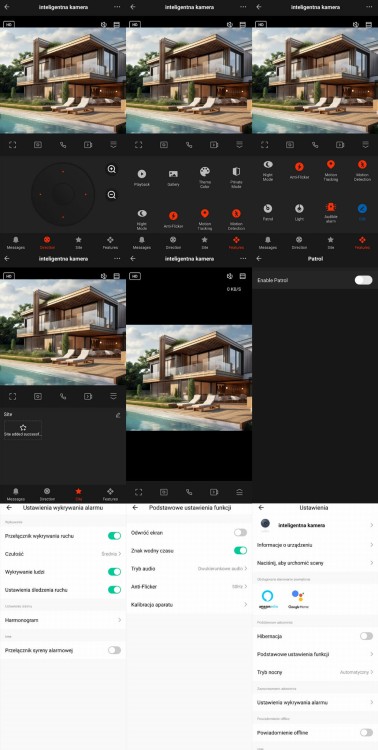Toggle the Wykrywanie ludzi switch

[x=114, y=572]
